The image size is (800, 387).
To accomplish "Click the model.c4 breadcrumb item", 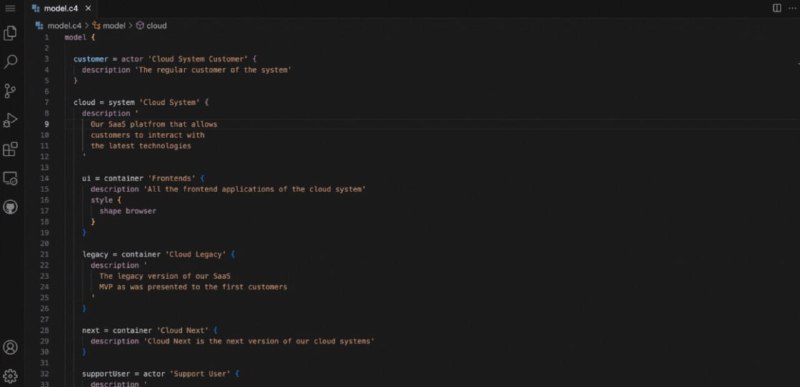I will 59,25.
